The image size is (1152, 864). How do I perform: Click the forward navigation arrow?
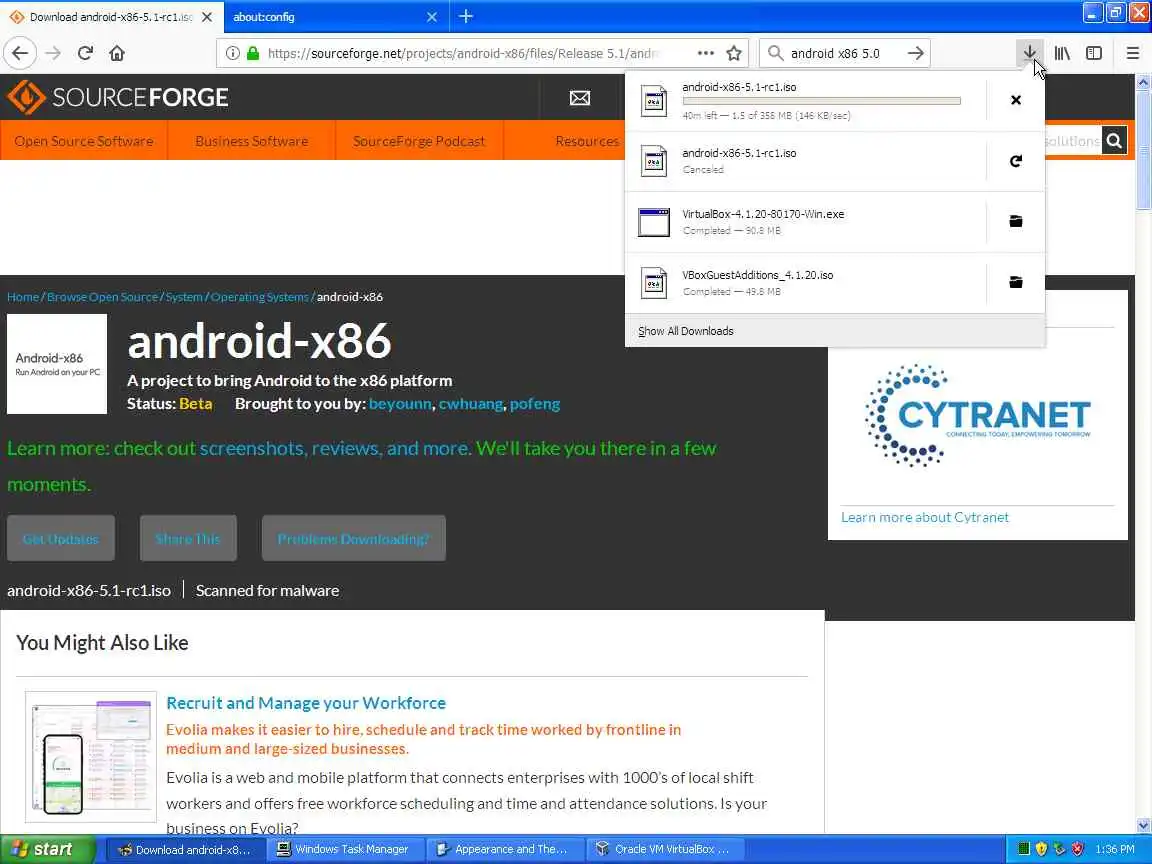point(53,53)
